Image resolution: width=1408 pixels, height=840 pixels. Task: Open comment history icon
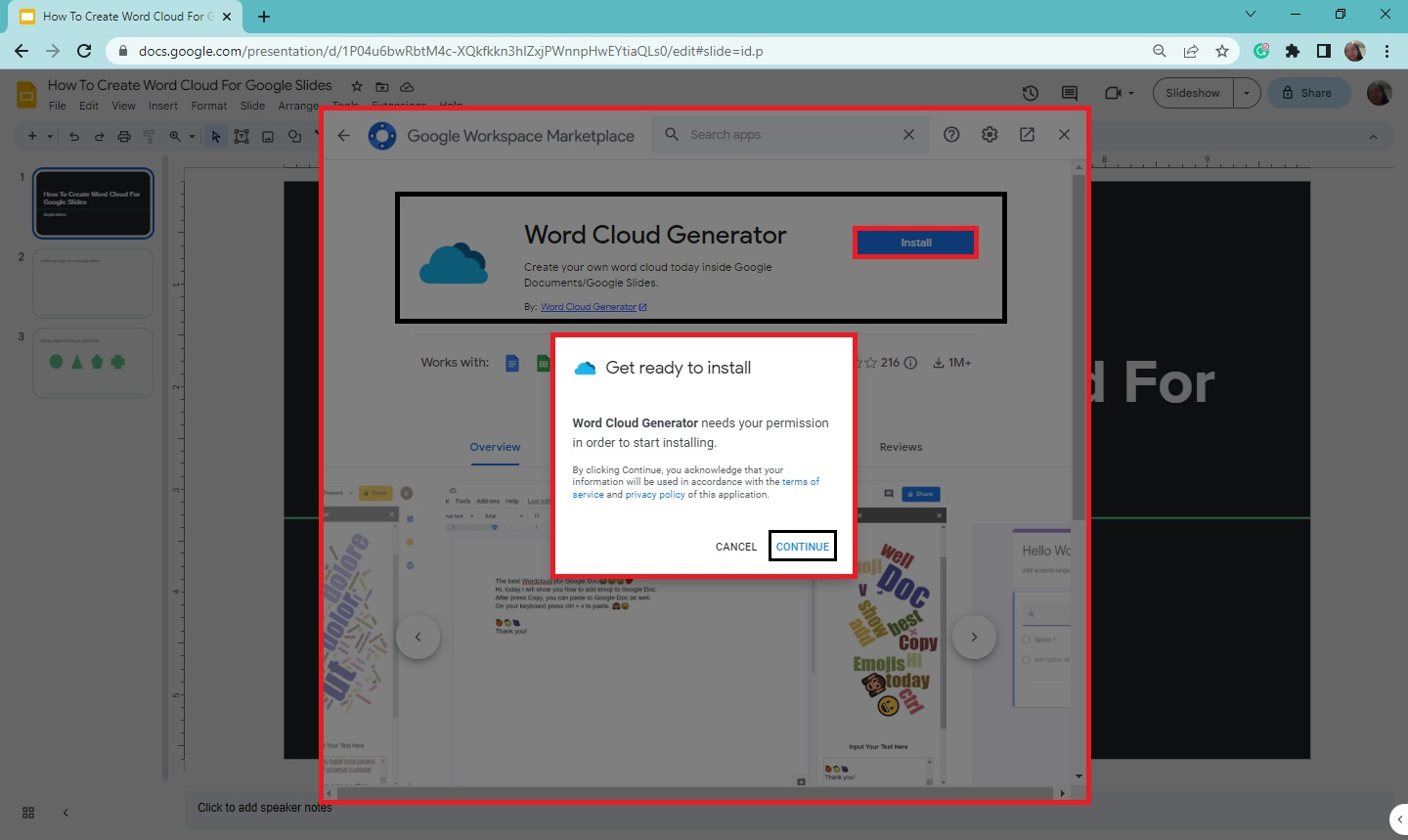point(1070,93)
